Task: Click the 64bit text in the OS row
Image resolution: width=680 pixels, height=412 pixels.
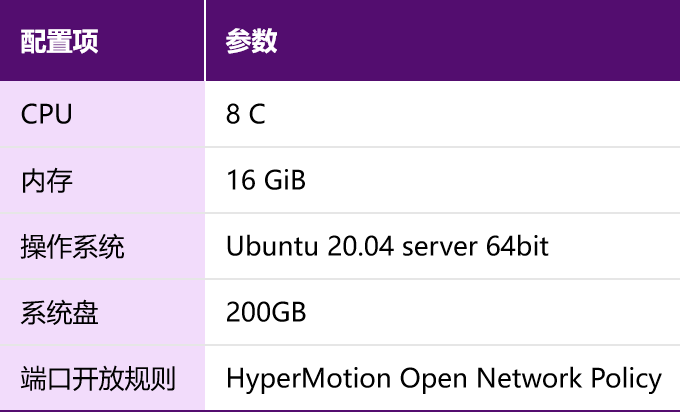Action: 517,246
